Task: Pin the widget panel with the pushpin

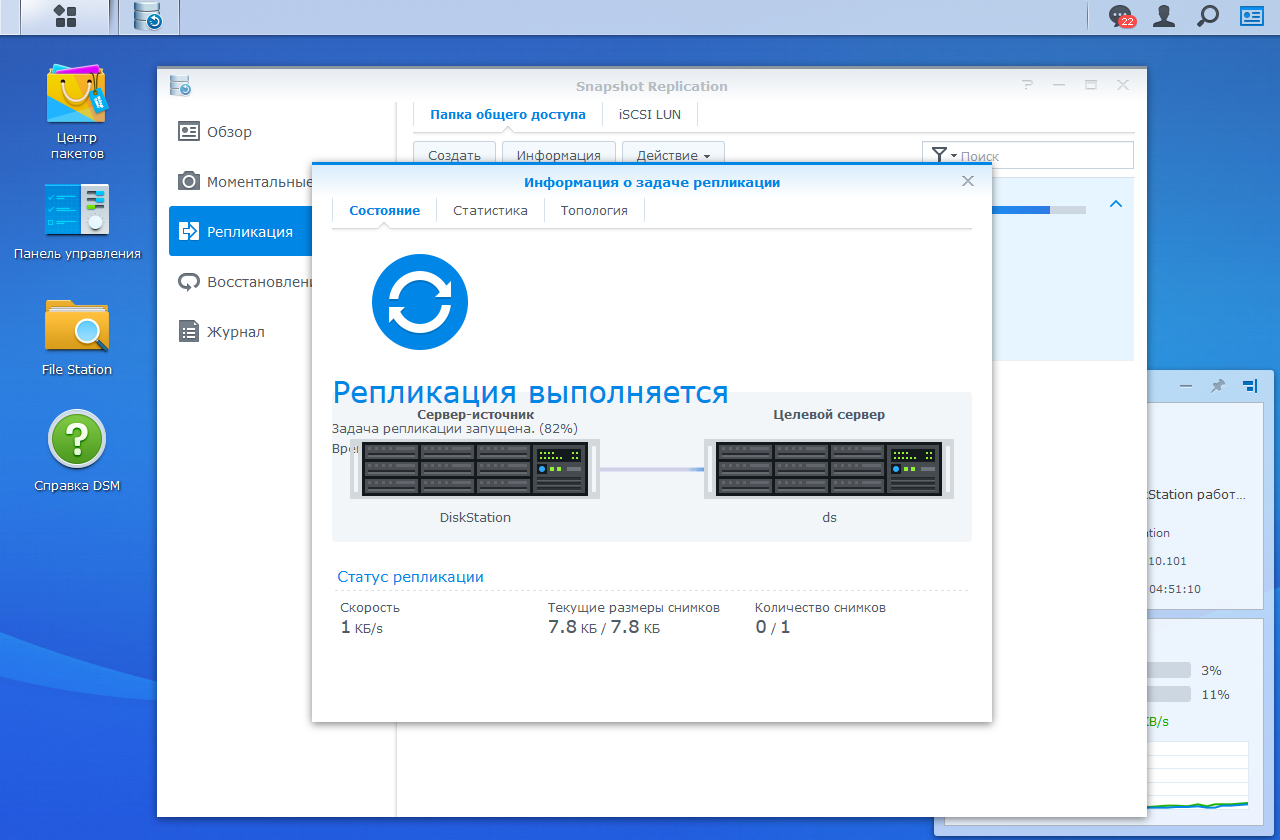Action: (1217, 386)
